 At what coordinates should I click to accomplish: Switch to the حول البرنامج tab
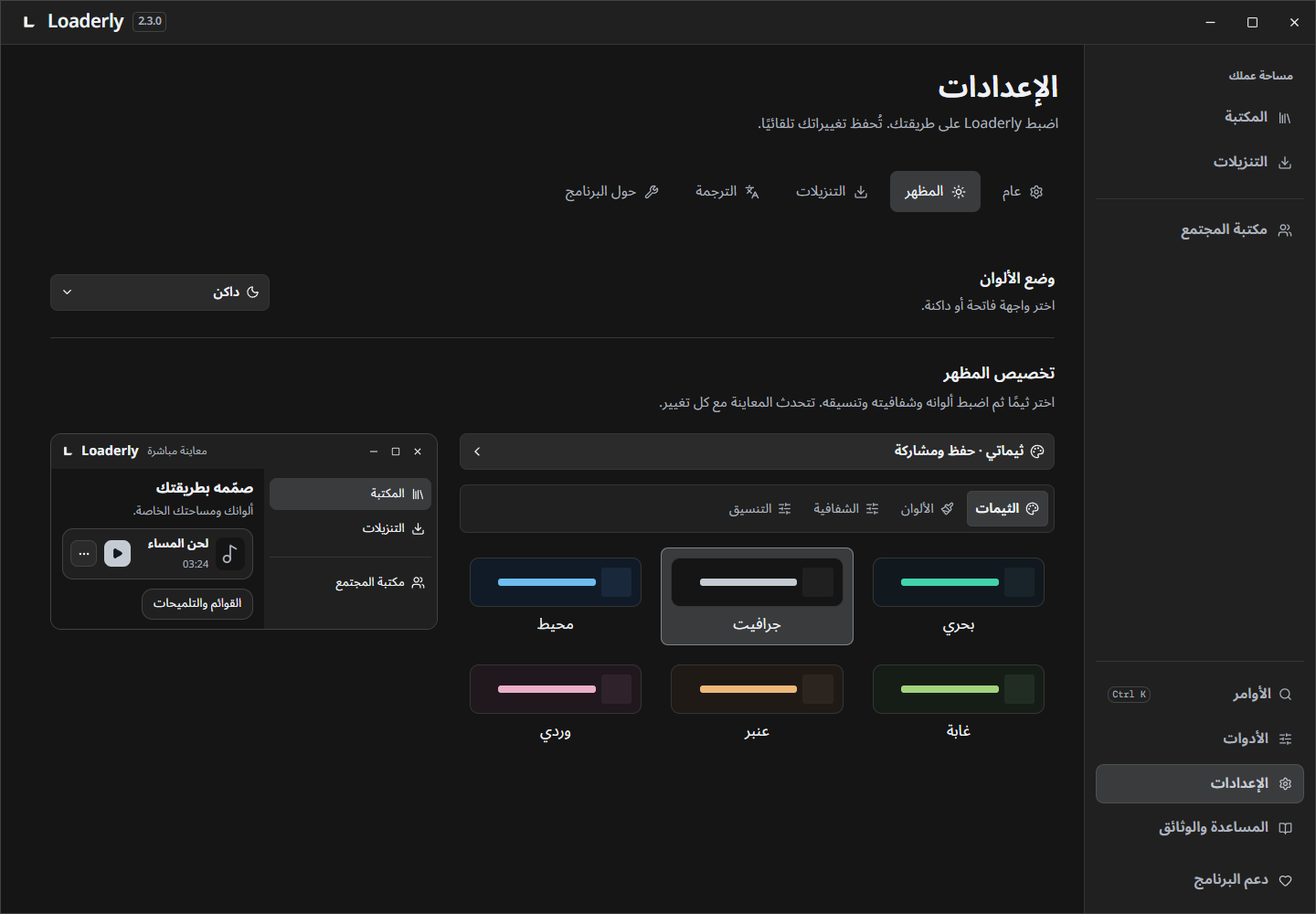[611, 192]
